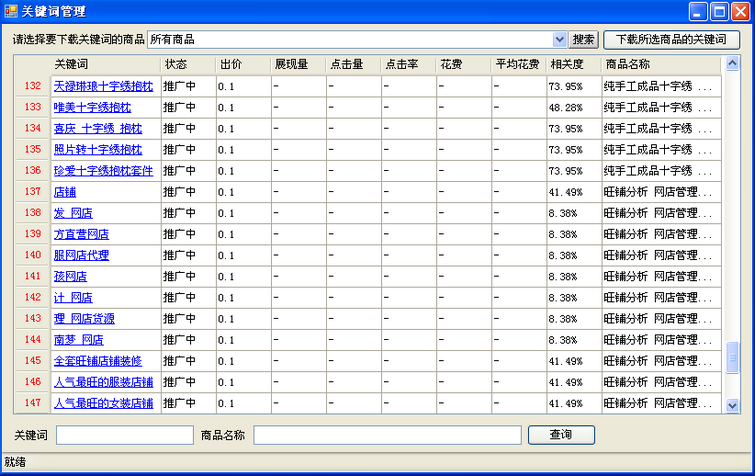Image resolution: width=755 pixels, height=476 pixels.
Task: Open keyword link 全套旺铺店铺装修
Action: pos(98,361)
